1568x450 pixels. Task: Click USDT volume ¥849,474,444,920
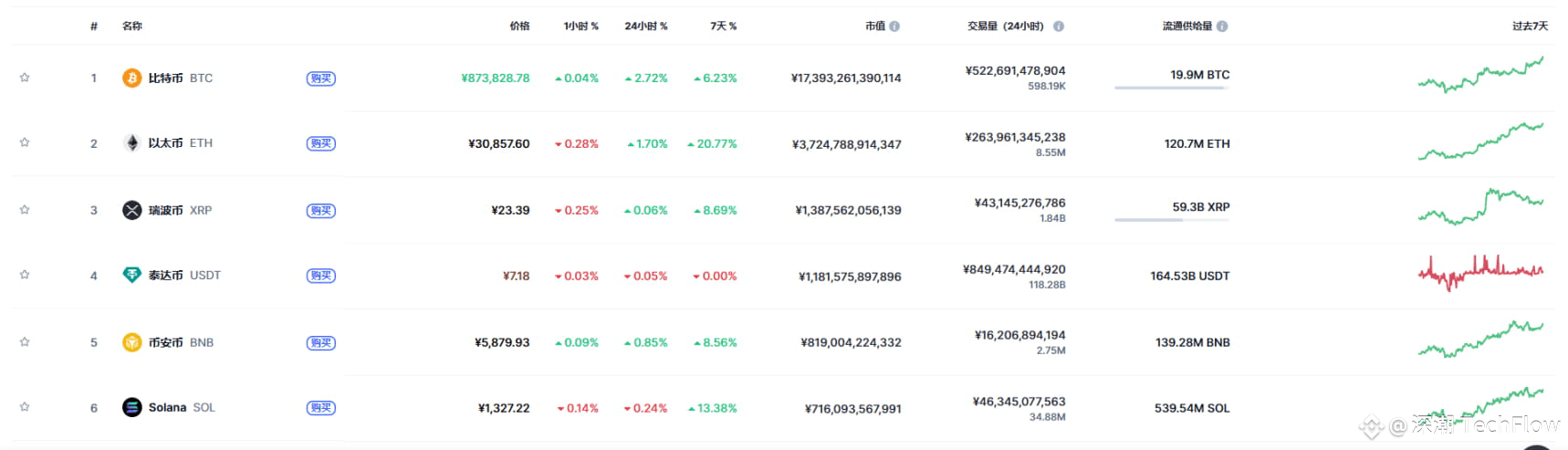point(1014,269)
